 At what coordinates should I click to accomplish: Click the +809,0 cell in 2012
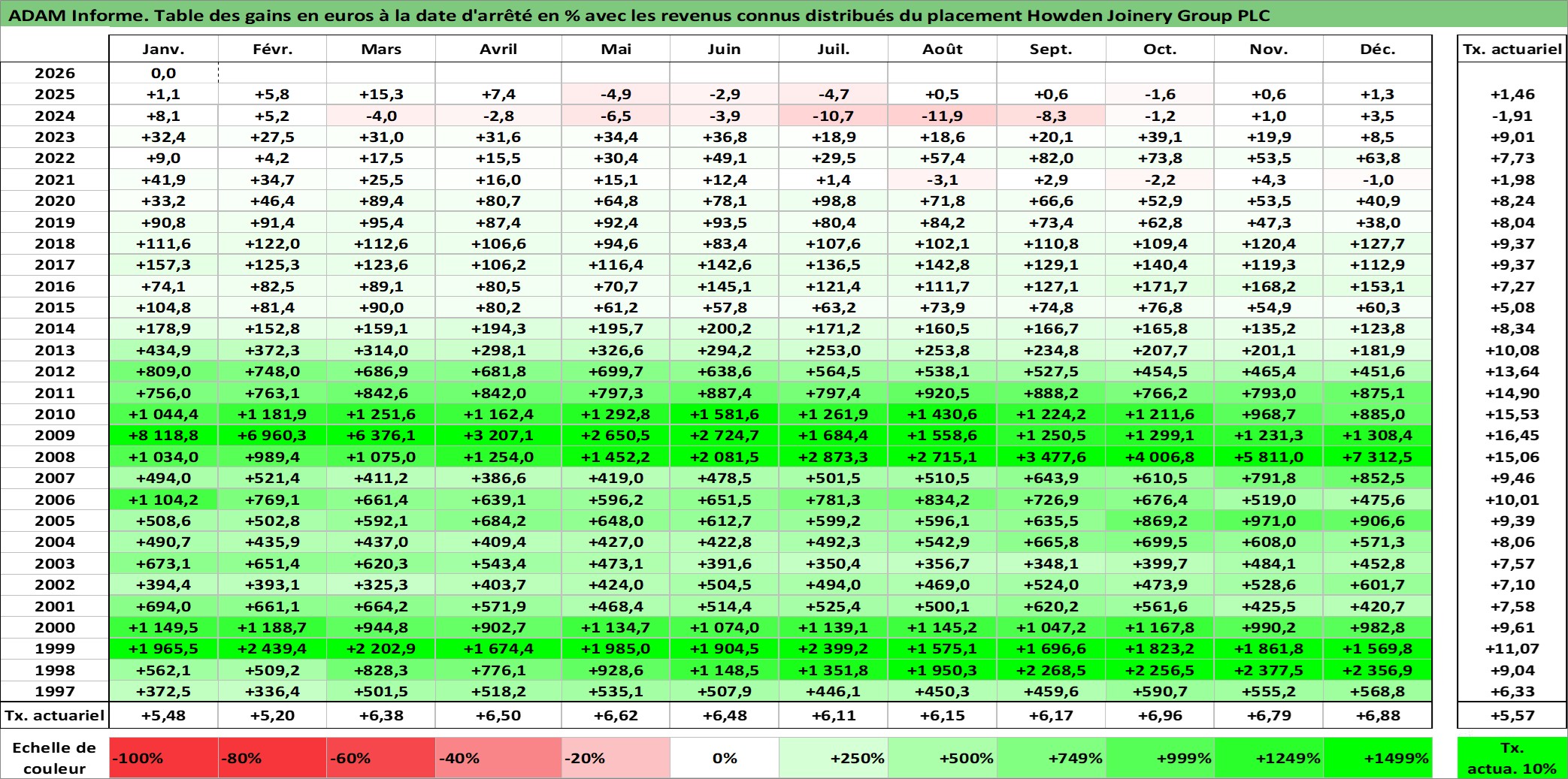163,371
